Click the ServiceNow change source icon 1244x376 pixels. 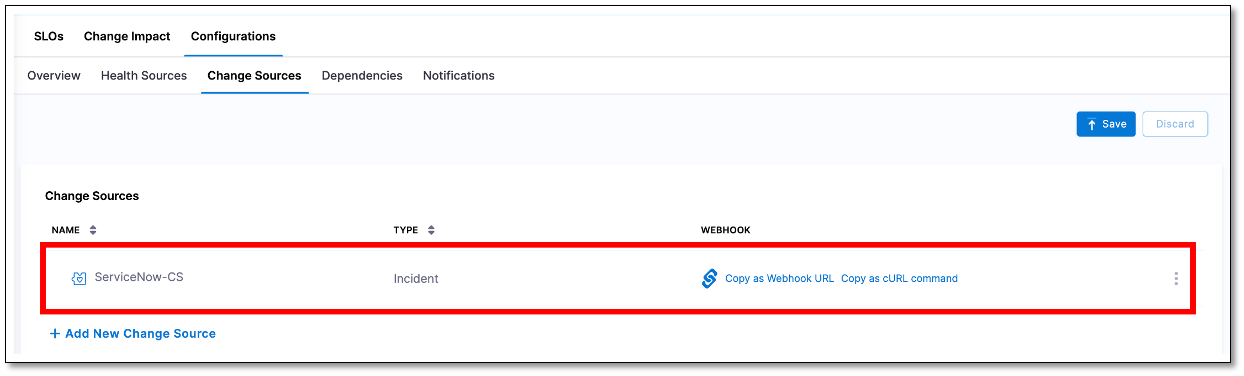[x=79, y=278]
